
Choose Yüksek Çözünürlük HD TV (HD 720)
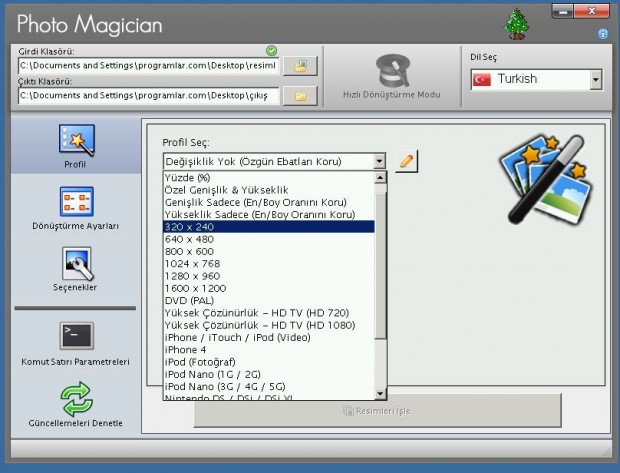[268, 312]
